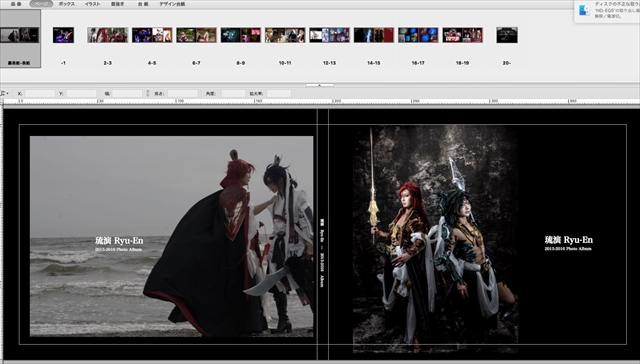Focus the 拡大率 scale input field
Viewport: 640px width, 364px height.
point(279,93)
